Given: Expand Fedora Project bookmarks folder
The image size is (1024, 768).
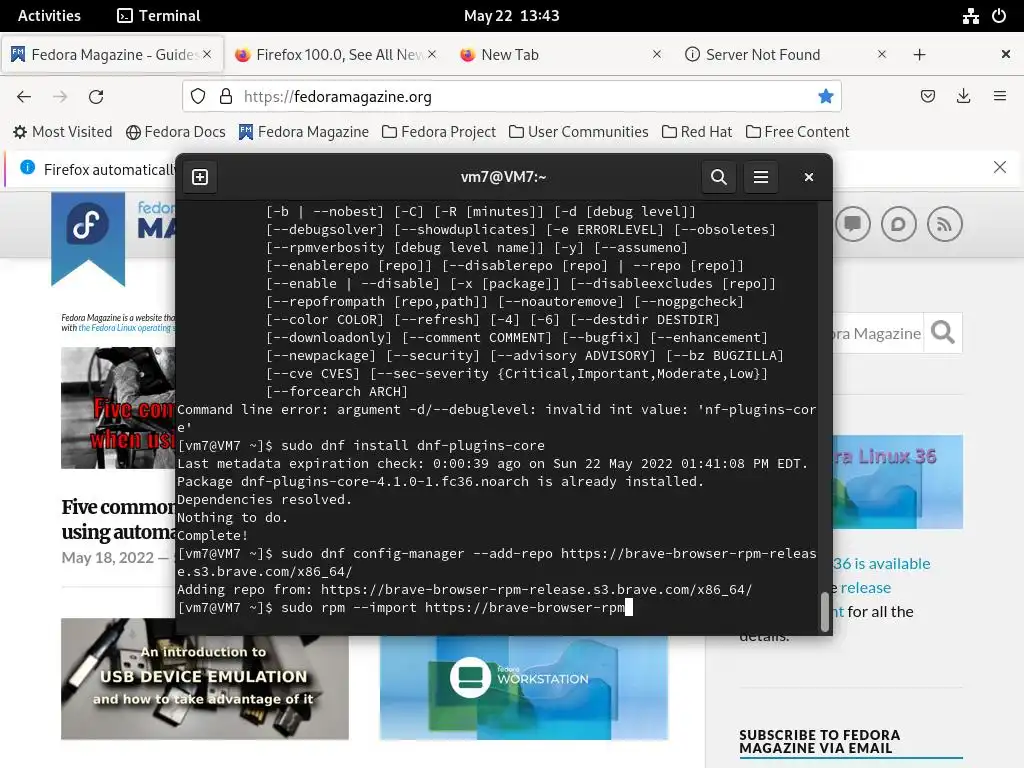Looking at the screenshot, I should click(439, 132).
